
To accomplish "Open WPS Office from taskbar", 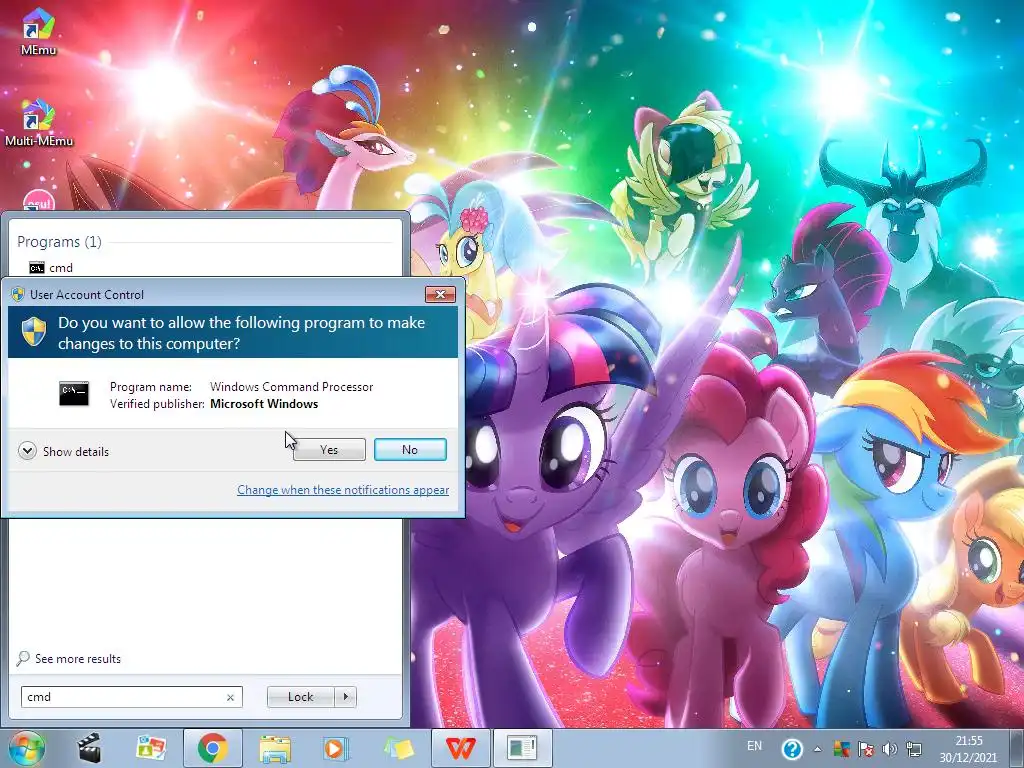I will 460,748.
